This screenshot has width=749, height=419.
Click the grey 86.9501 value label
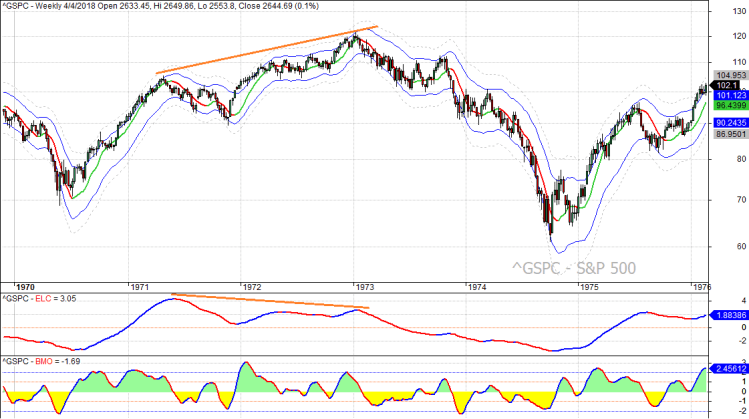(x=731, y=134)
